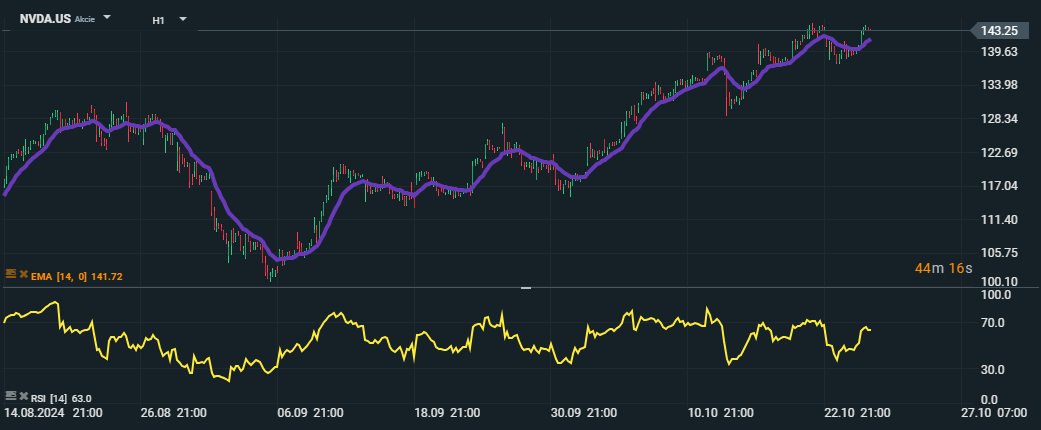Image resolution: width=1041 pixels, height=430 pixels.
Task: Remove the EMA indicator with X icon
Action: pos(21,275)
